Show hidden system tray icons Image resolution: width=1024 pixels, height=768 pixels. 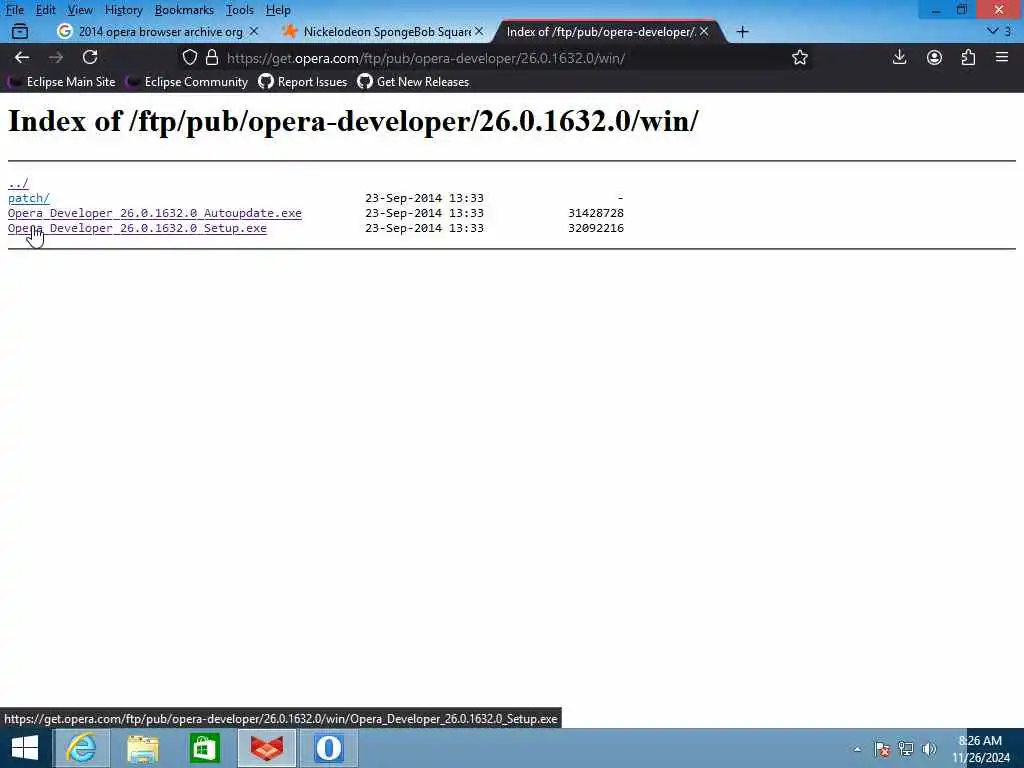(x=857, y=749)
